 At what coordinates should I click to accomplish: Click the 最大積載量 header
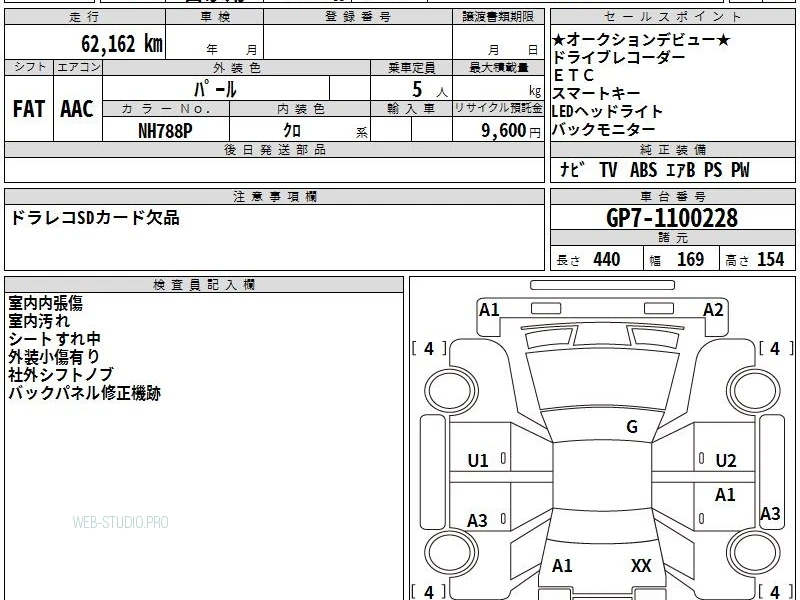pyautogui.click(x=498, y=67)
